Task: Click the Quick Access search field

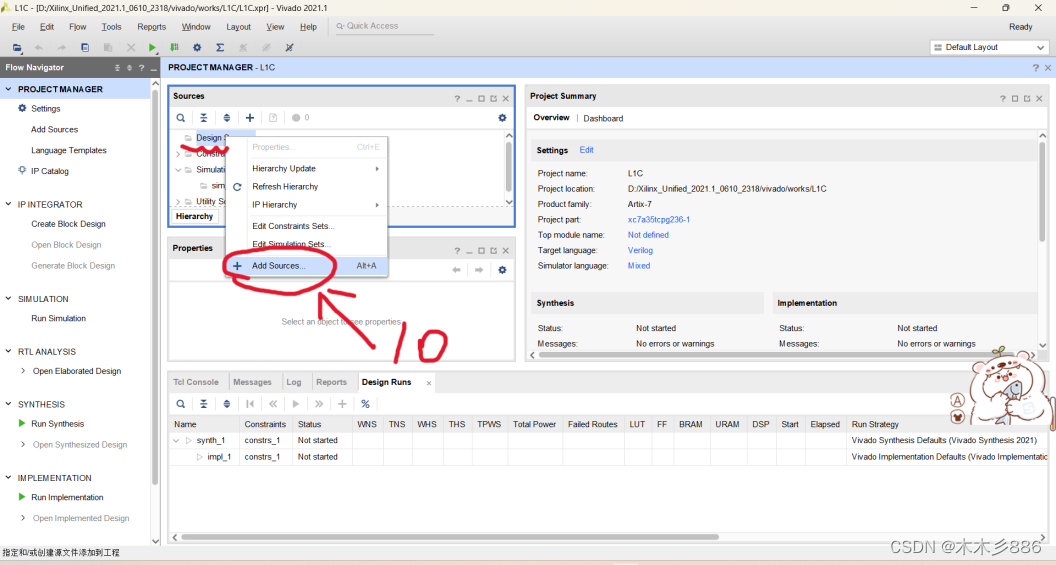Action: click(385, 26)
